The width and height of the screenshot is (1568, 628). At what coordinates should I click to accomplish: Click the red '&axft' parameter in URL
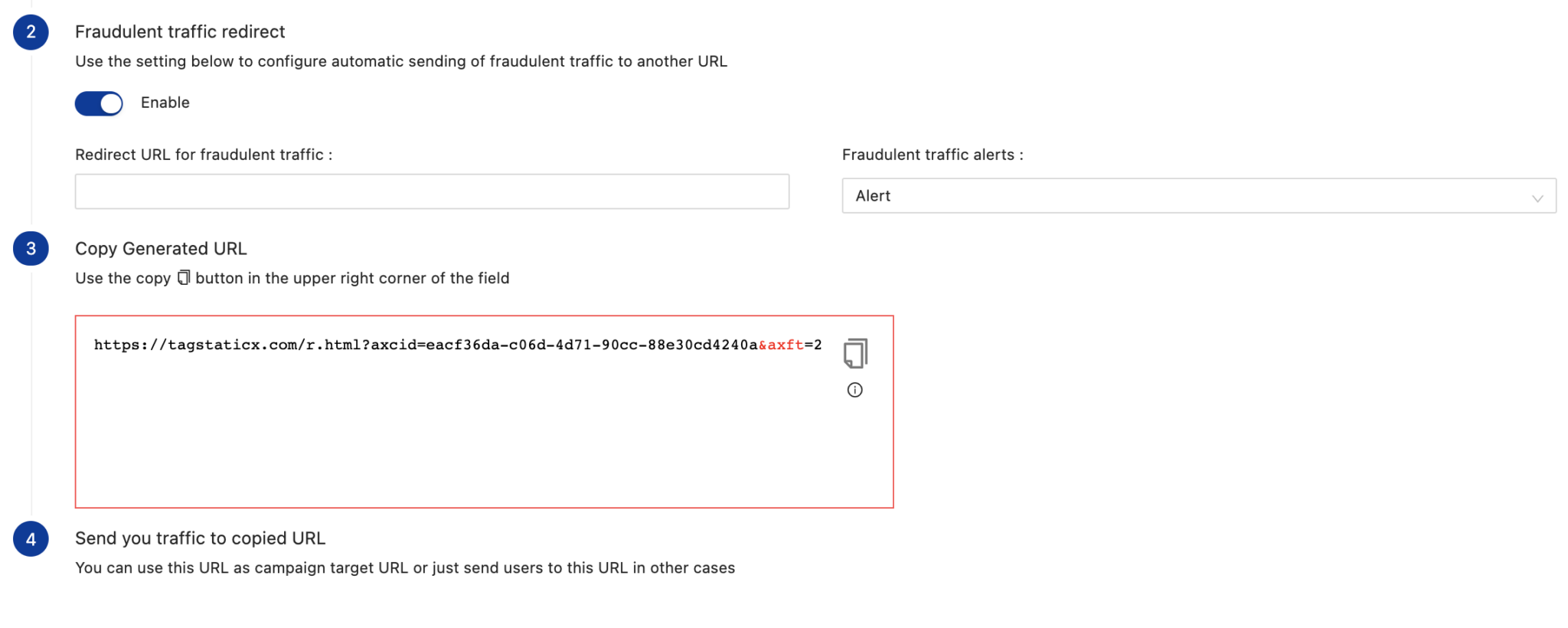(781, 345)
